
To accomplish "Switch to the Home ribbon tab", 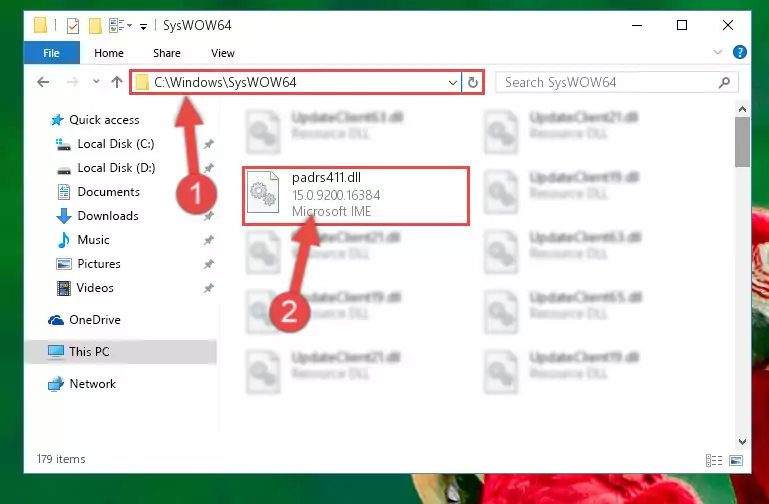I will click(x=109, y=53).
